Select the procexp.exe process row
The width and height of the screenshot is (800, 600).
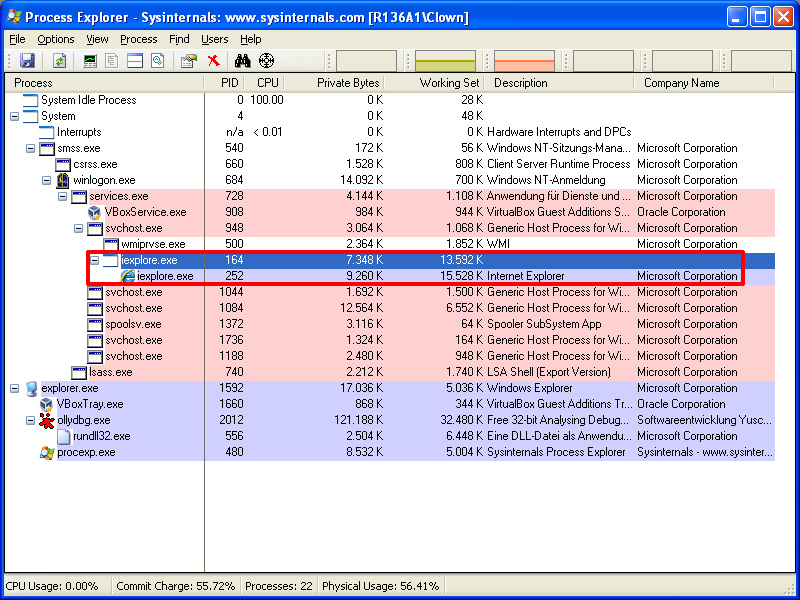click(85, 452)
